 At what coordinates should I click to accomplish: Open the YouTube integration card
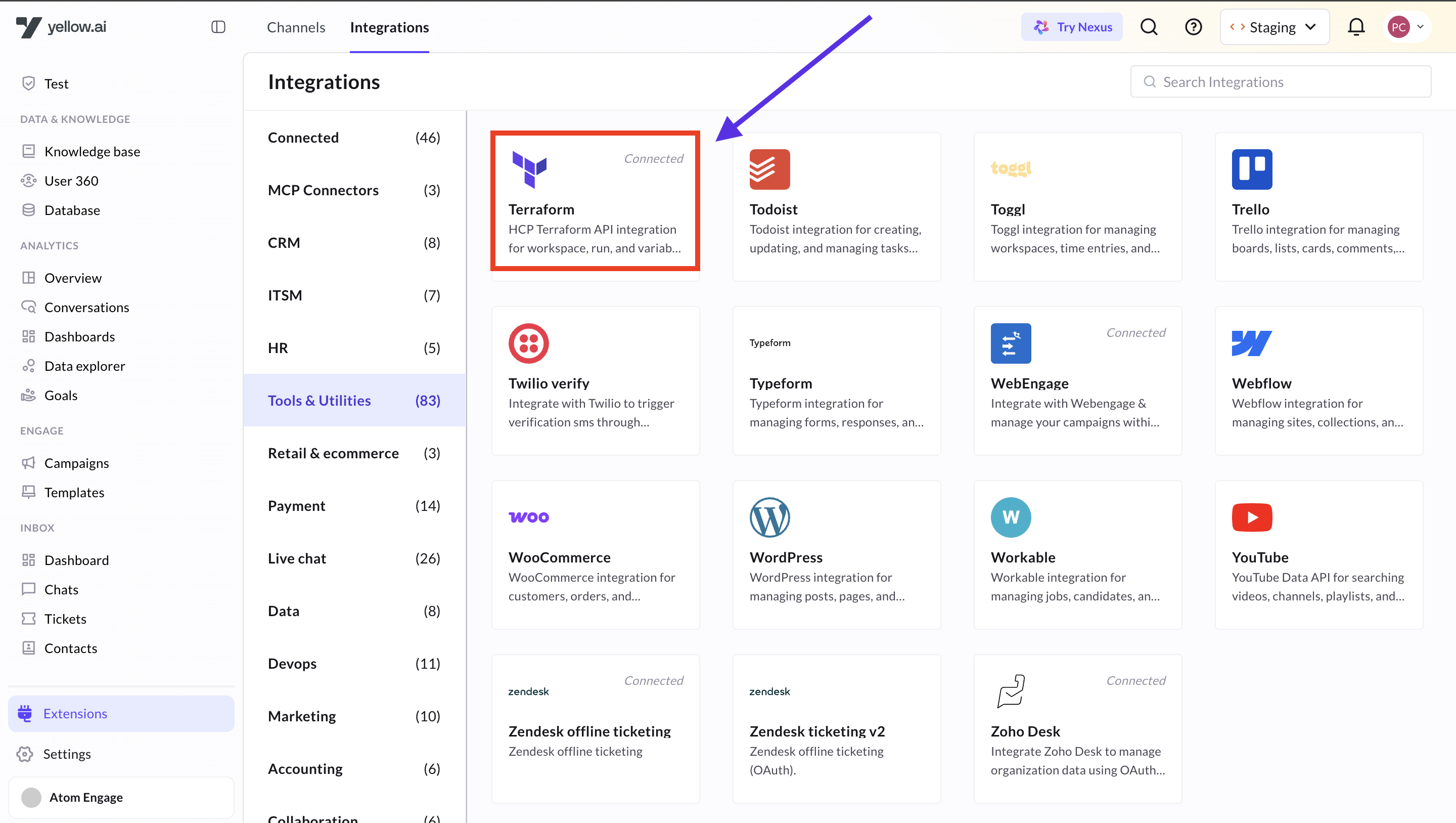coord(1319,554)
